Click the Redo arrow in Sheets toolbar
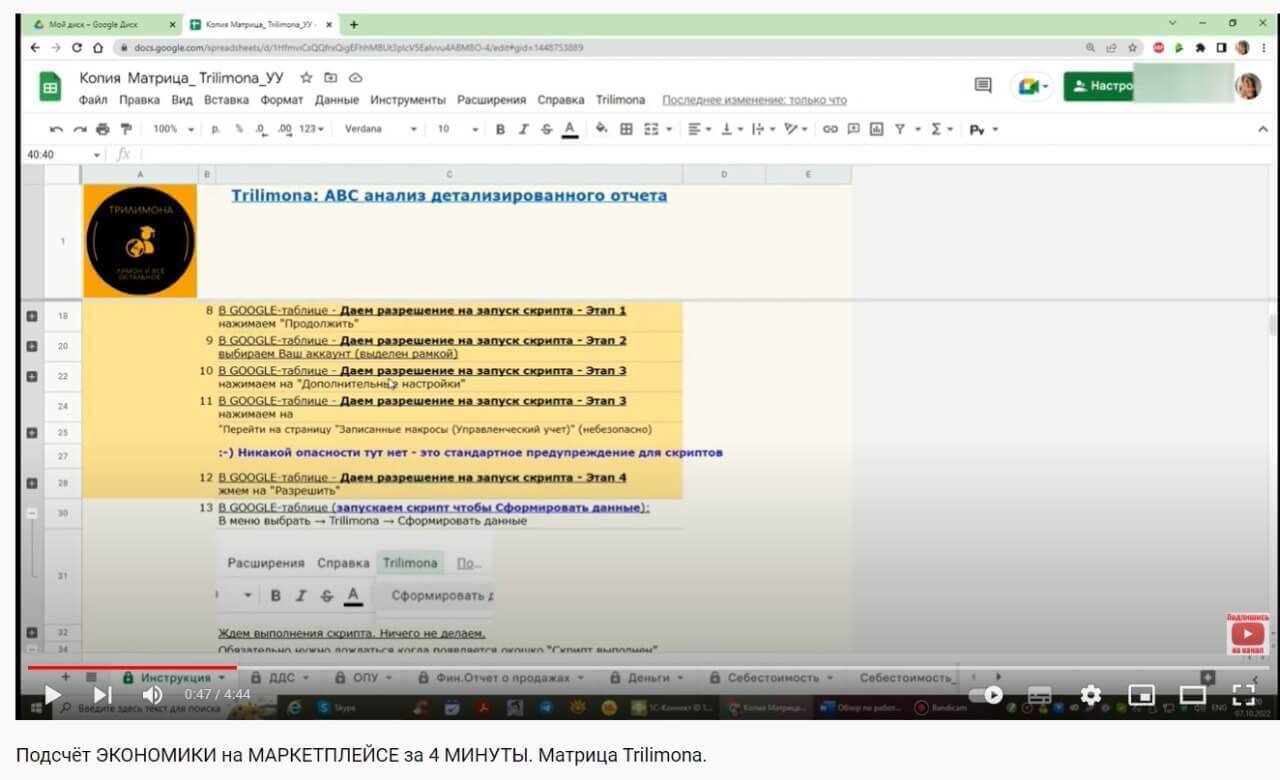Image resolution: width=1280 pixels, height=780 pixels. (x=79, y=129)
